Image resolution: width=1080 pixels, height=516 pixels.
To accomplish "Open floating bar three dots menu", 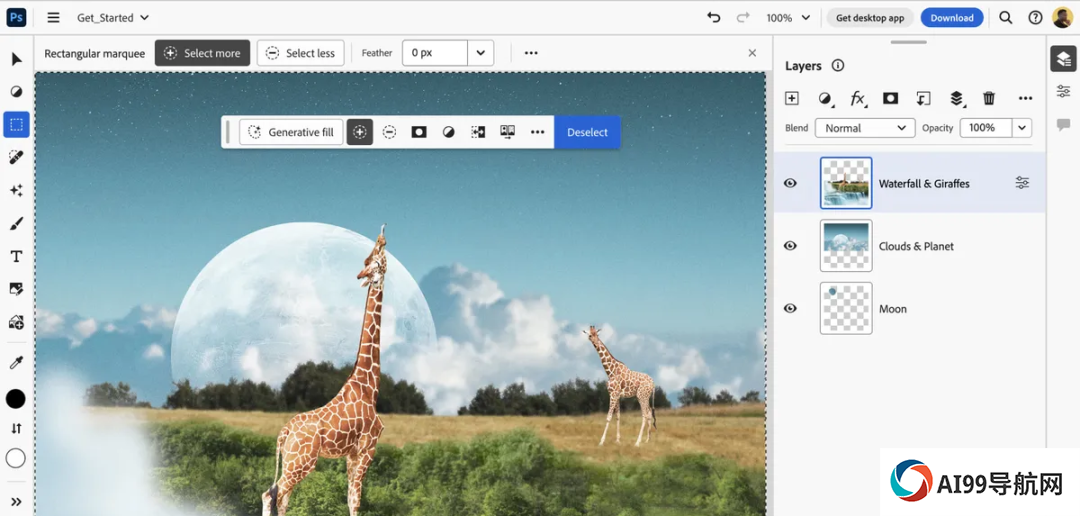I will click(x=537, y=132).
